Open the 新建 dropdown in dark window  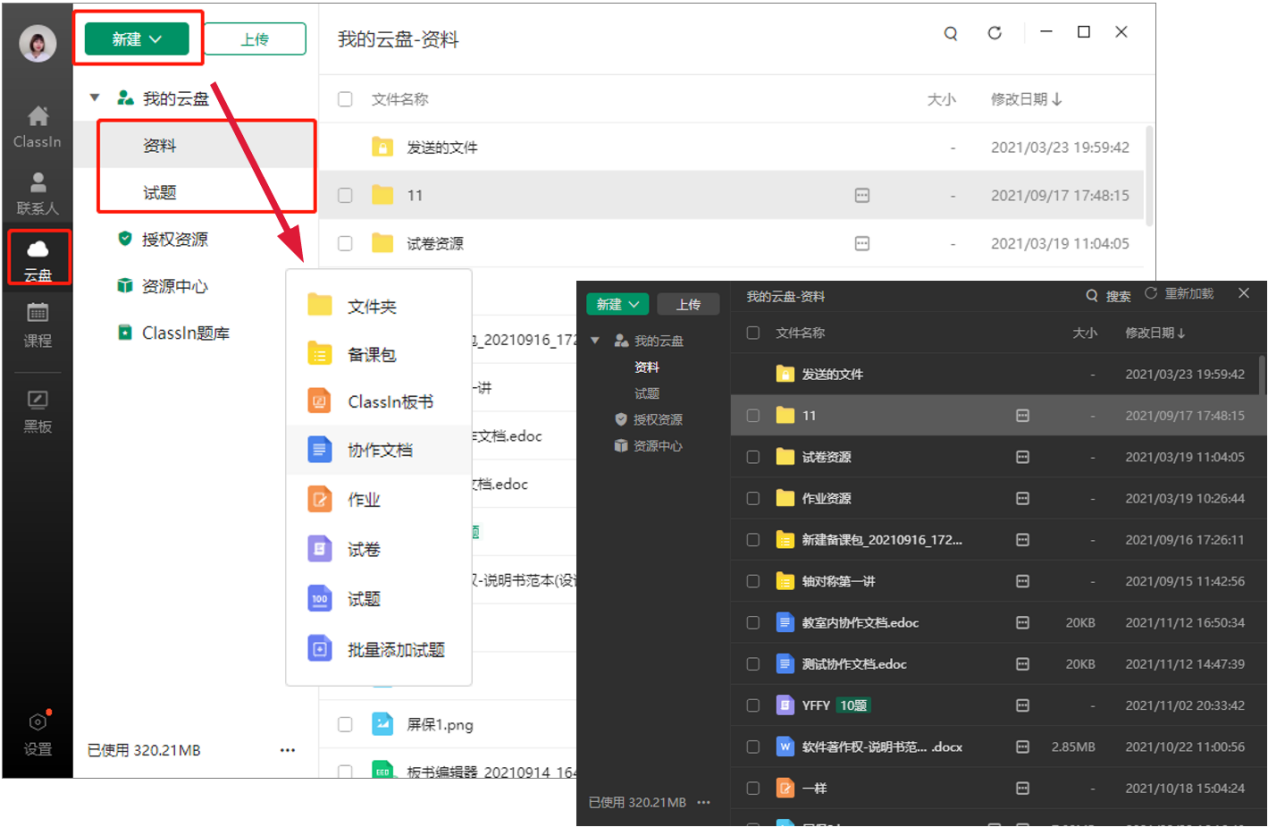pos(617,305)
